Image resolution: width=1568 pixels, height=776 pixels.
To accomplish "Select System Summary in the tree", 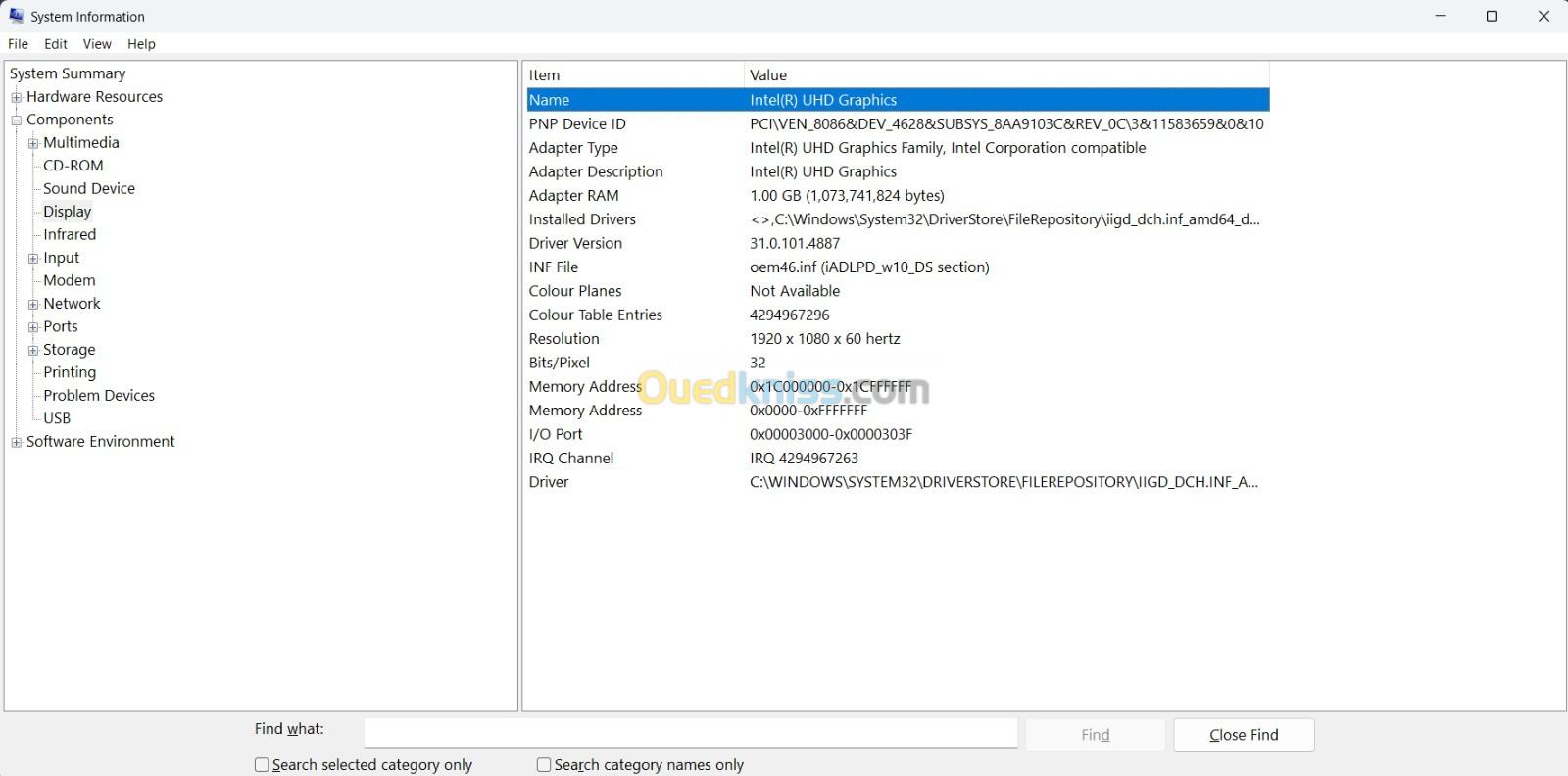I will (68, 73).
